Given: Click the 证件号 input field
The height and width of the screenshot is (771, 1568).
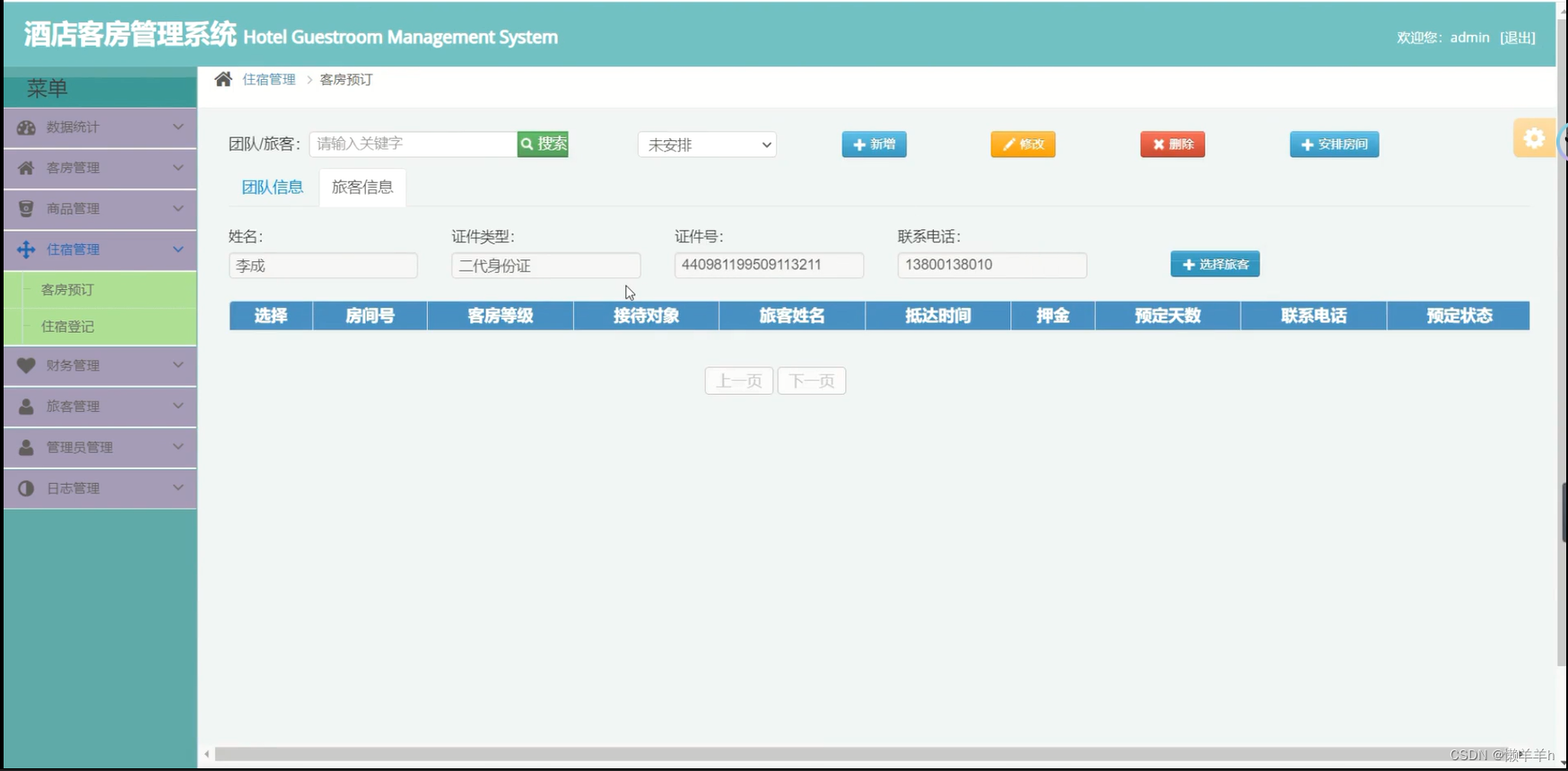Looking at the screenshot, I should (769, 265).
